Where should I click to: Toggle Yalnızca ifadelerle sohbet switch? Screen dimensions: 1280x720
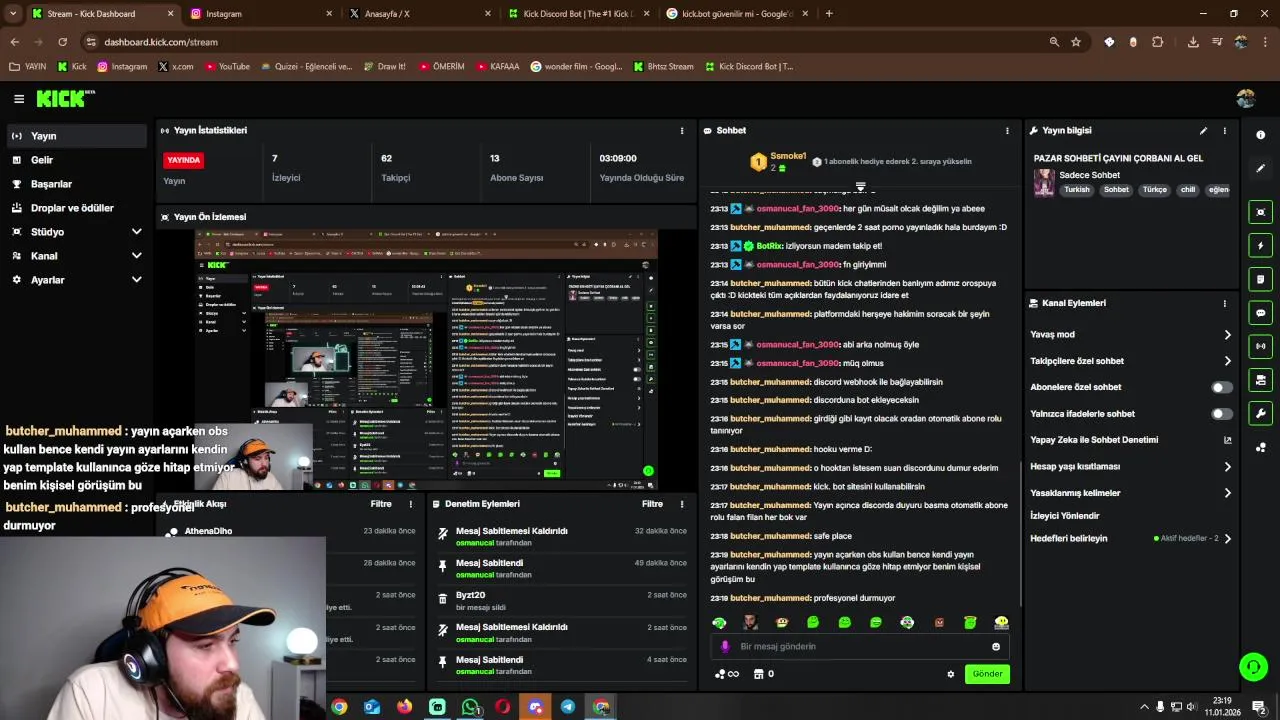pyautogui.click(x=1222, y=413)
